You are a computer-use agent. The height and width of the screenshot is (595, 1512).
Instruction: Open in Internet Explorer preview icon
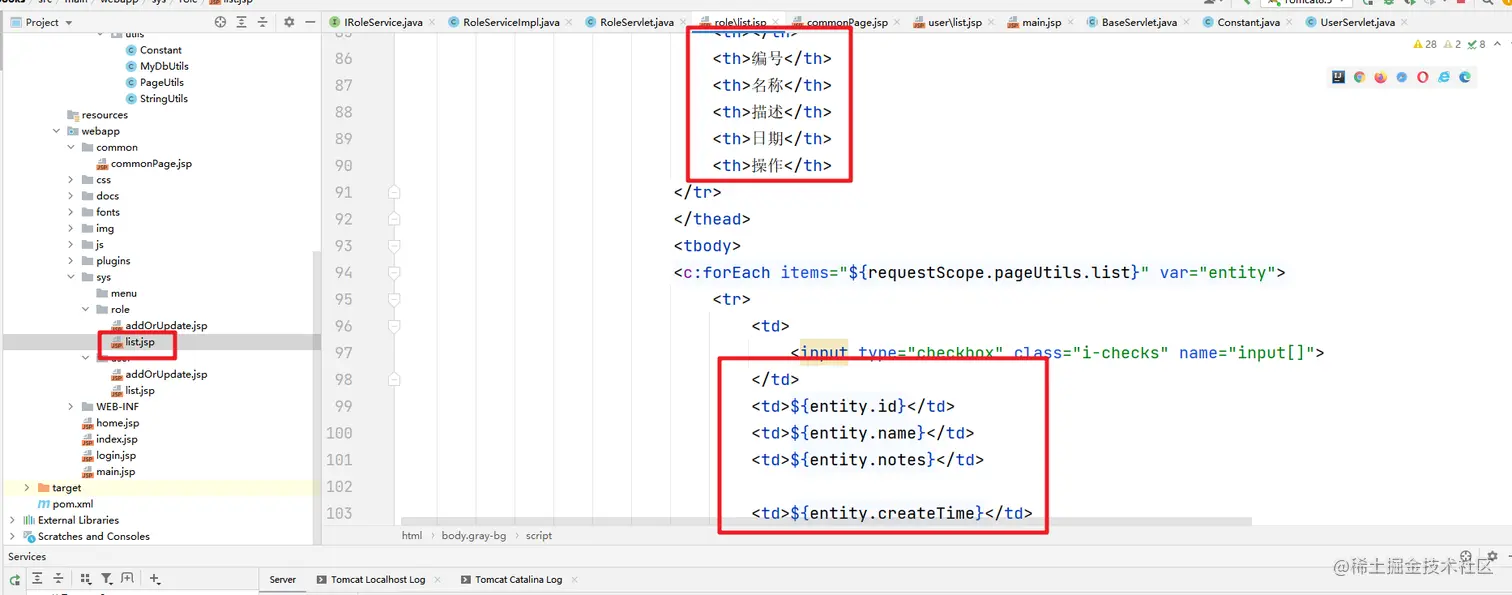pos(1443,77)
